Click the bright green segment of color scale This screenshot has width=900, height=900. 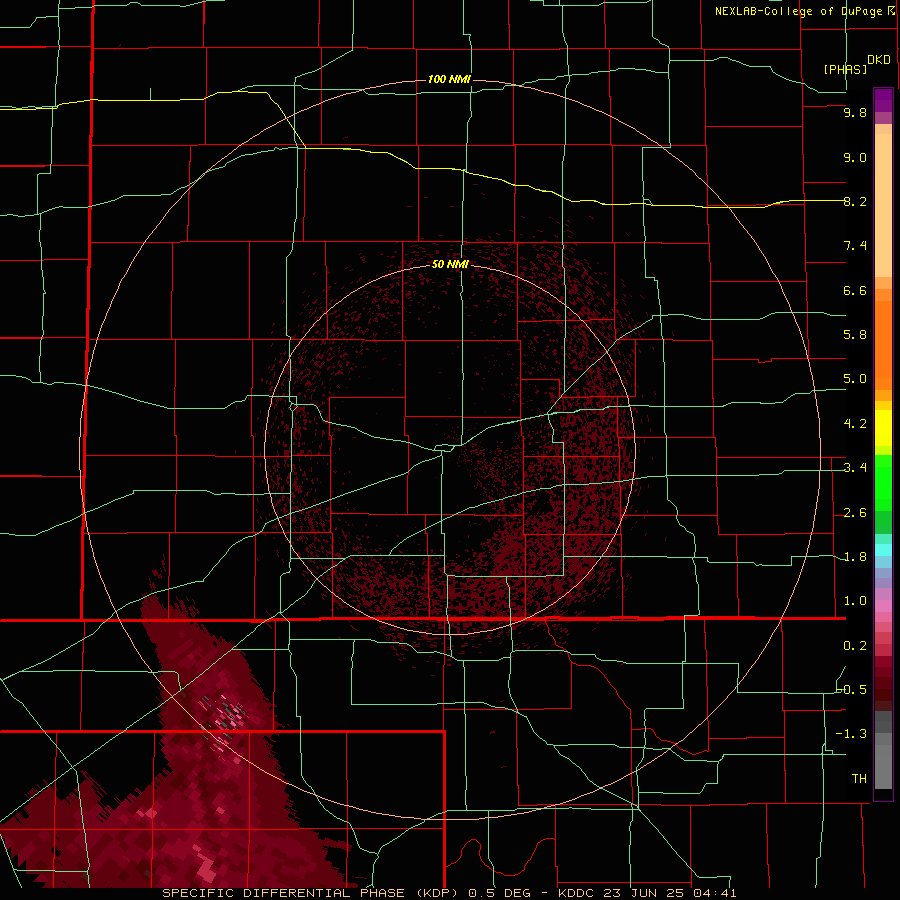click(x=883, y=483)
